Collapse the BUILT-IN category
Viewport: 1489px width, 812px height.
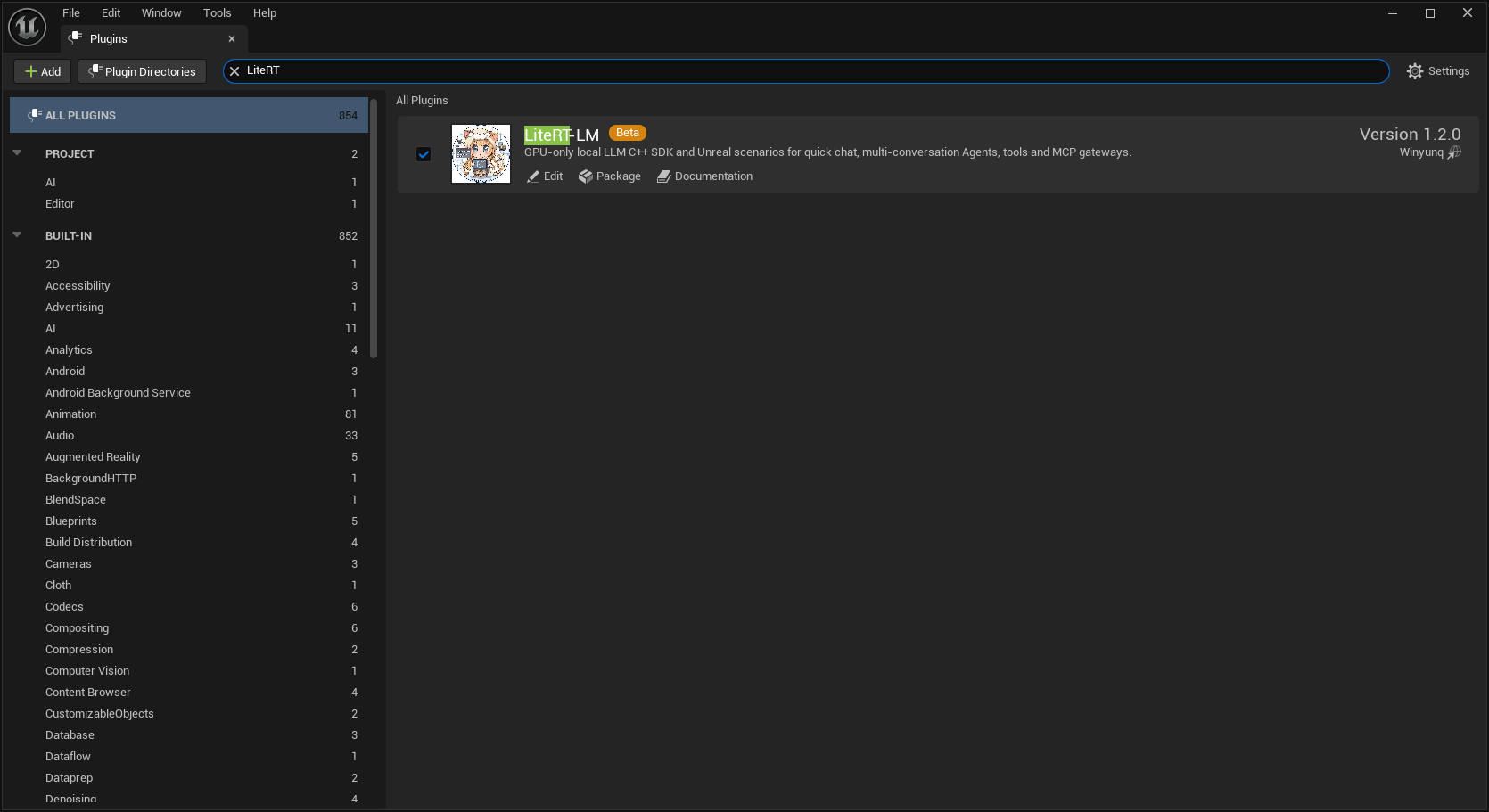17,235
